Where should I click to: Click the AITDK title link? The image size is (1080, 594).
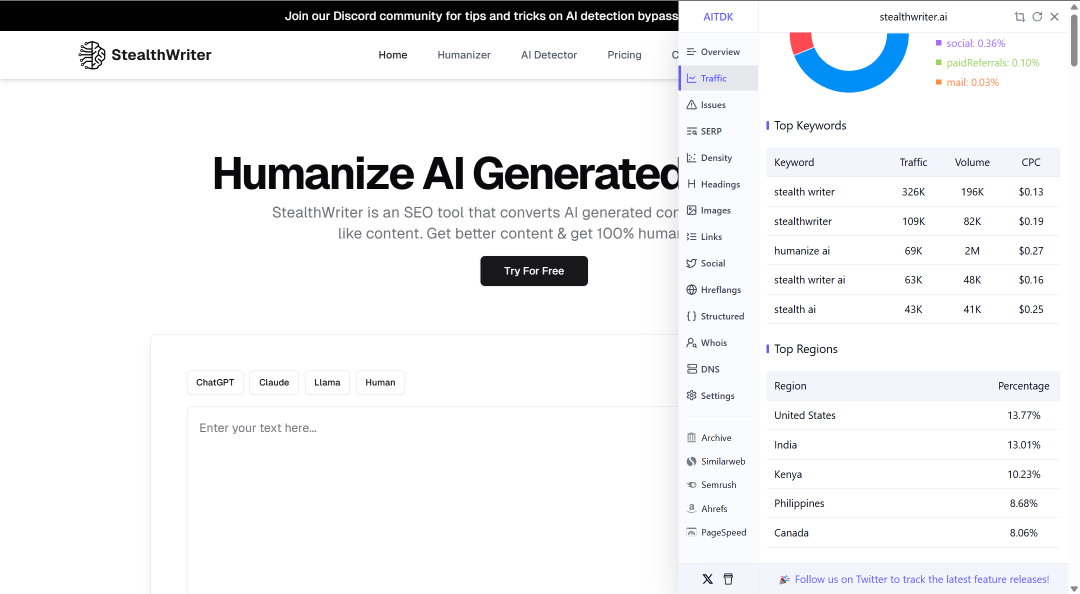click(718, 17)
